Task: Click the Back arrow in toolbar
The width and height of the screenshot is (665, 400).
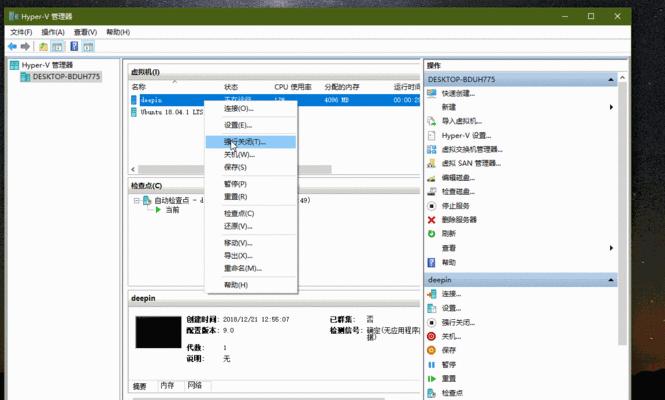Action: pyautogui.click(x=12, y=46)
